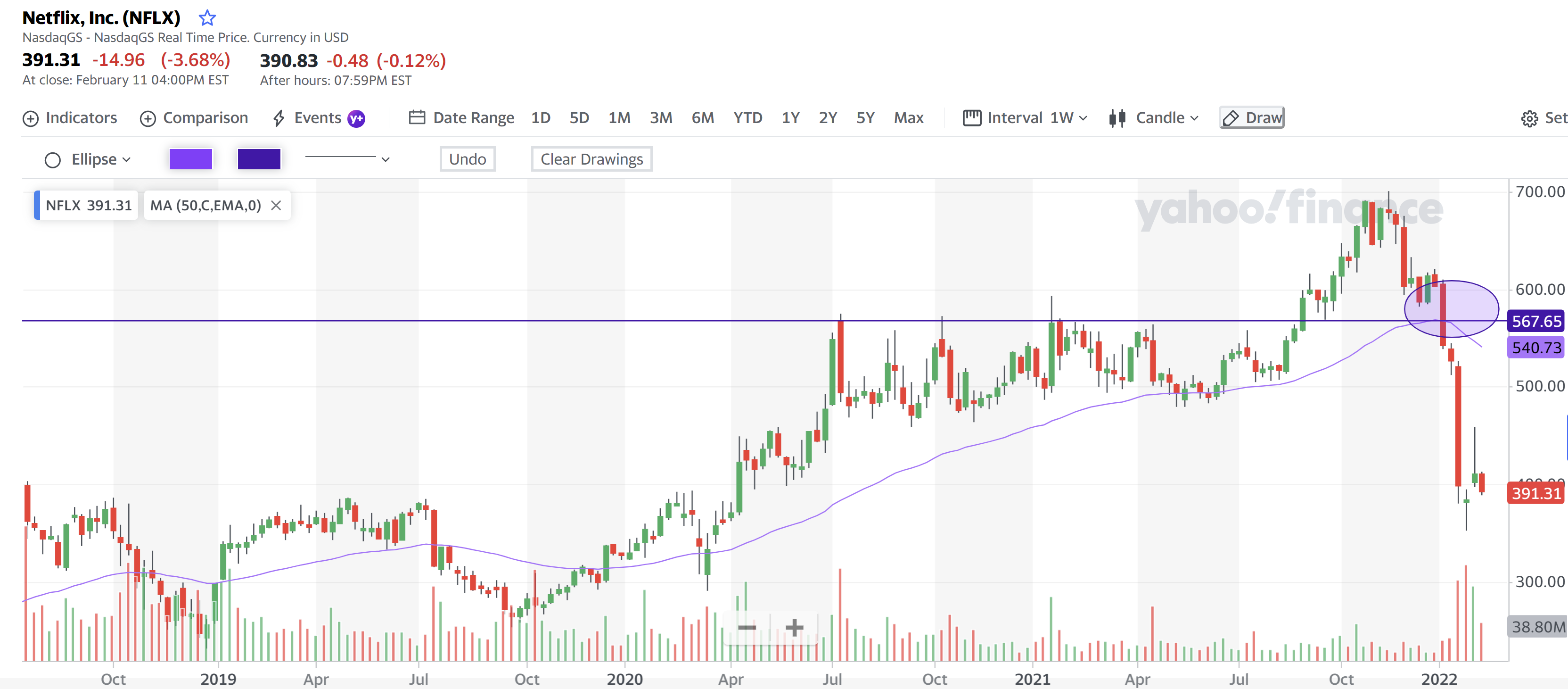Select the 6M range

tap(702, 117)
